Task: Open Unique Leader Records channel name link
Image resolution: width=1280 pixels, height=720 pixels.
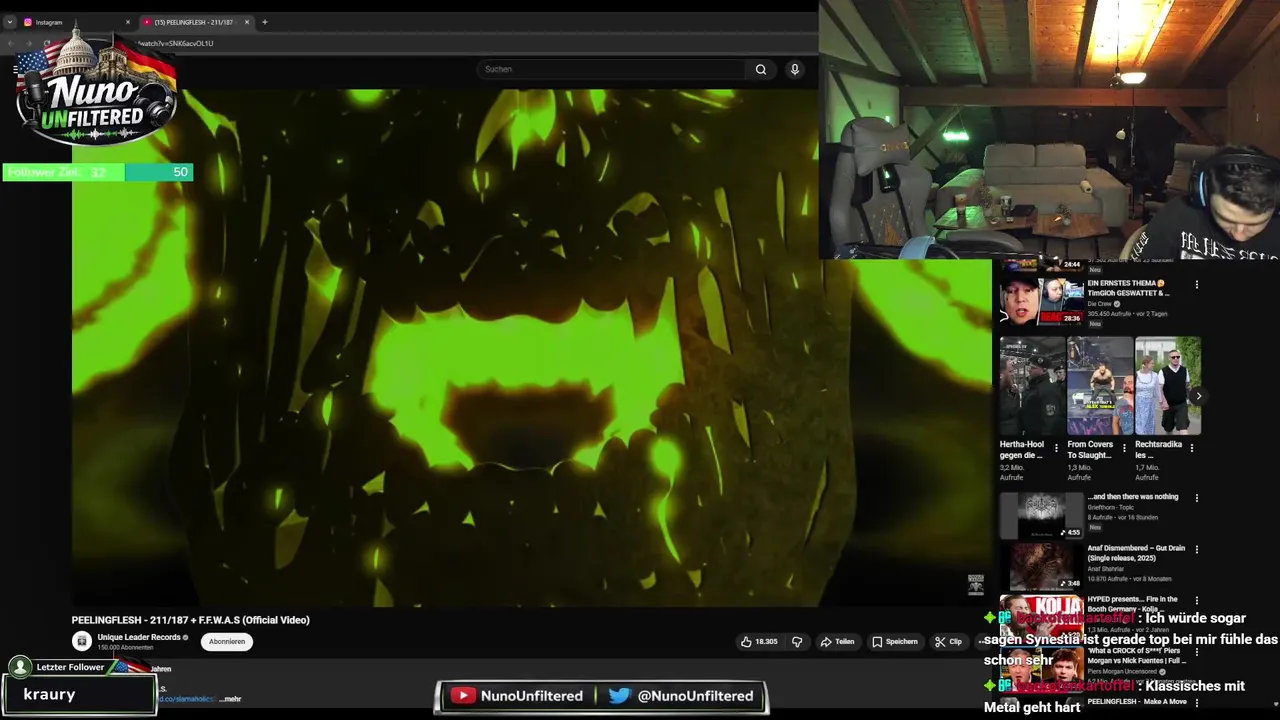Action: pos(139,637)
